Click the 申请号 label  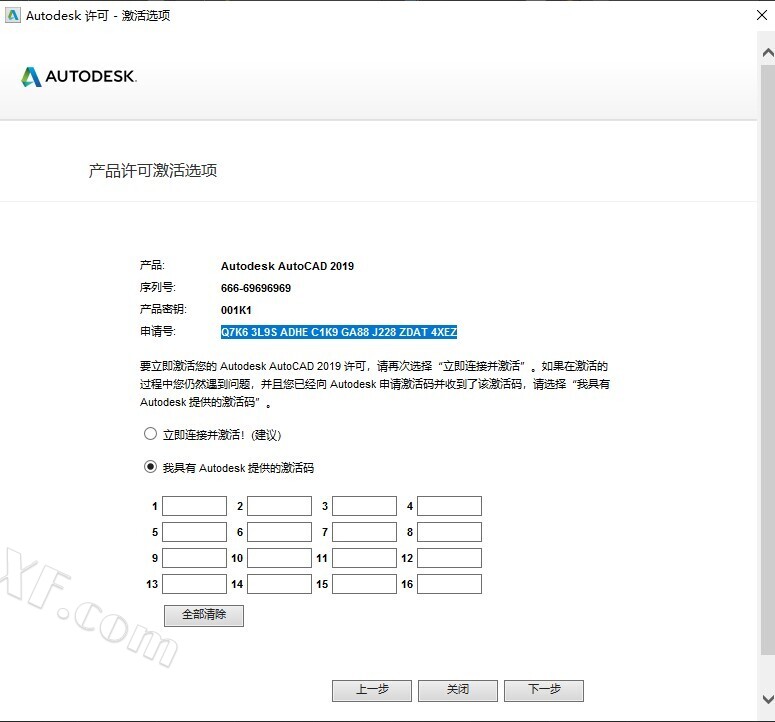point(158,331)
